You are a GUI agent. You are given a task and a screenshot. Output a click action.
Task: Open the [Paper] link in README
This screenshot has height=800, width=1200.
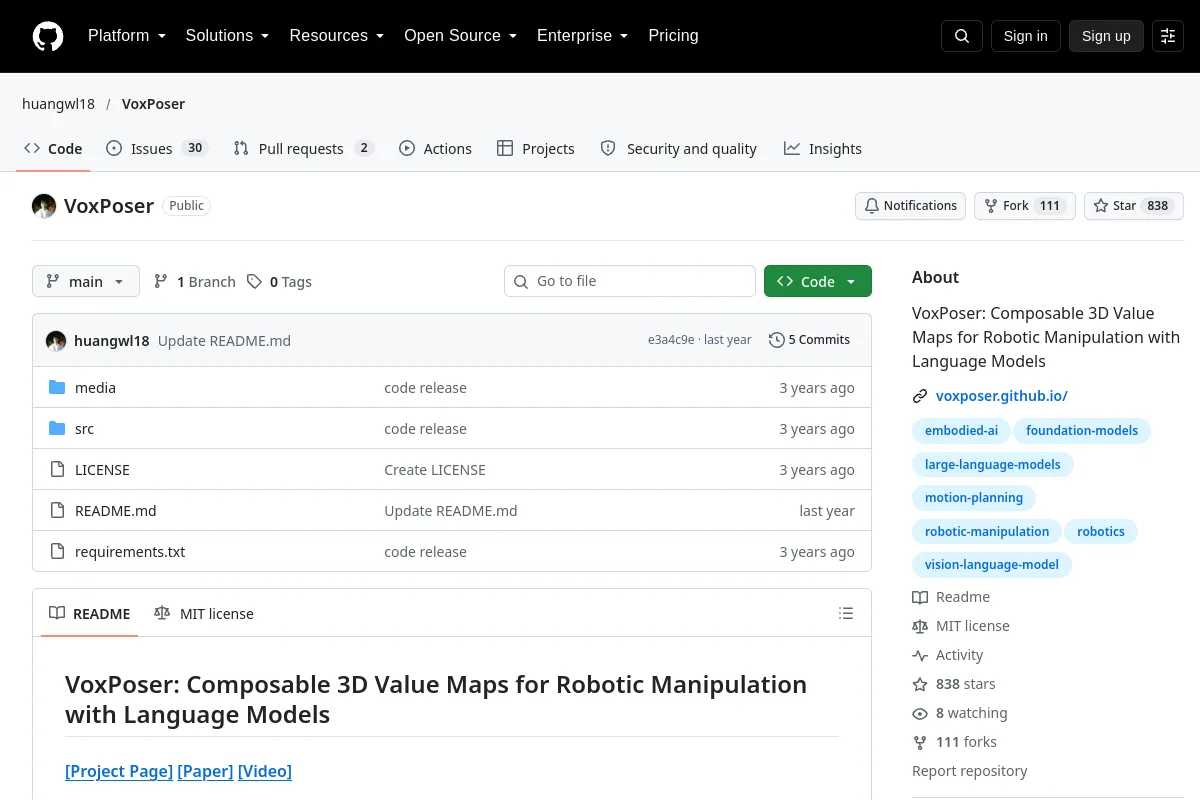pyautogui.click(x=205, y=771)
